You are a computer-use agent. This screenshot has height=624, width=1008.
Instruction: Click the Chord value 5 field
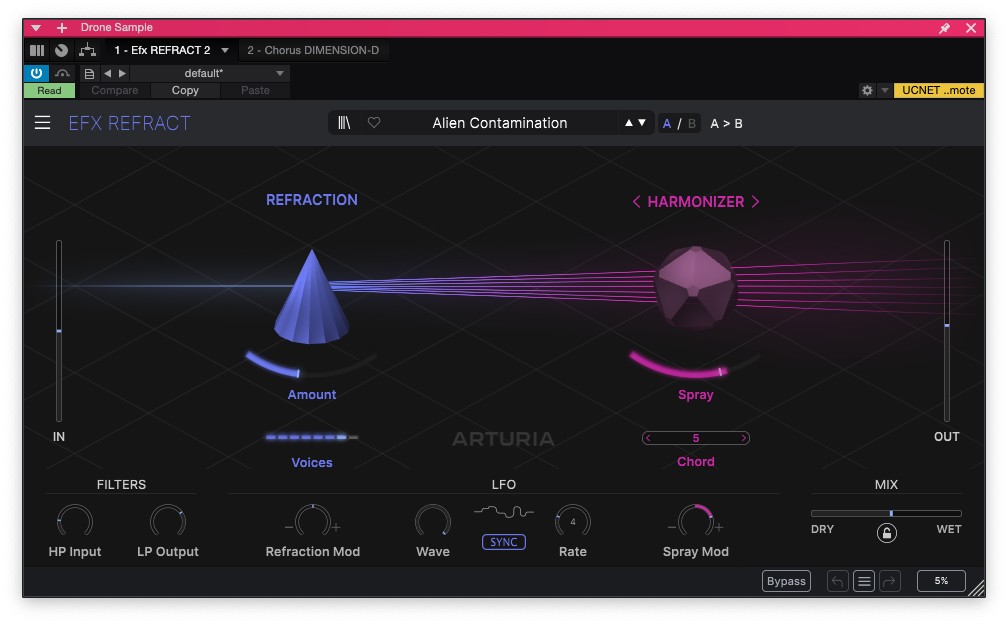(696, 438)
